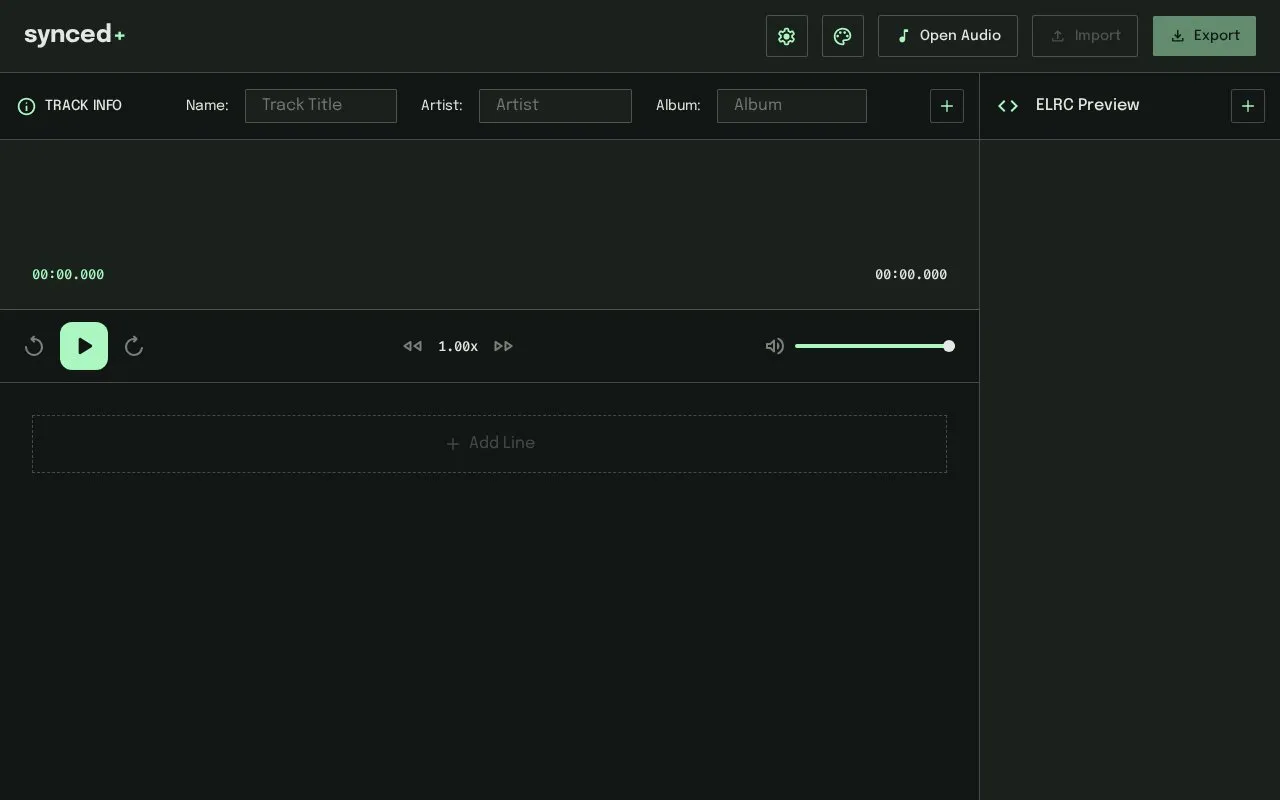Expand ELRC Preview with plus button

[x=1248, y=106]
